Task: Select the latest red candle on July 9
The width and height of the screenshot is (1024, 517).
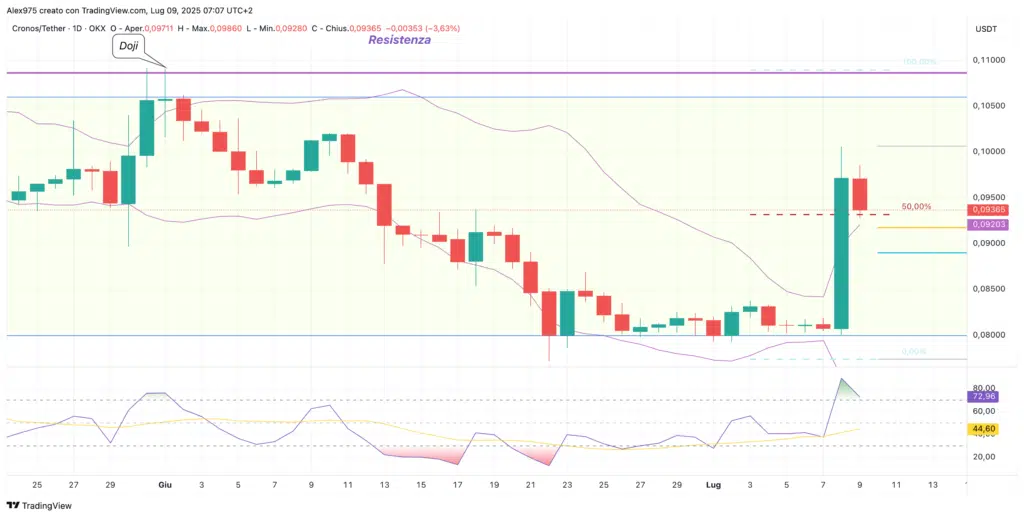Action: 860,194
